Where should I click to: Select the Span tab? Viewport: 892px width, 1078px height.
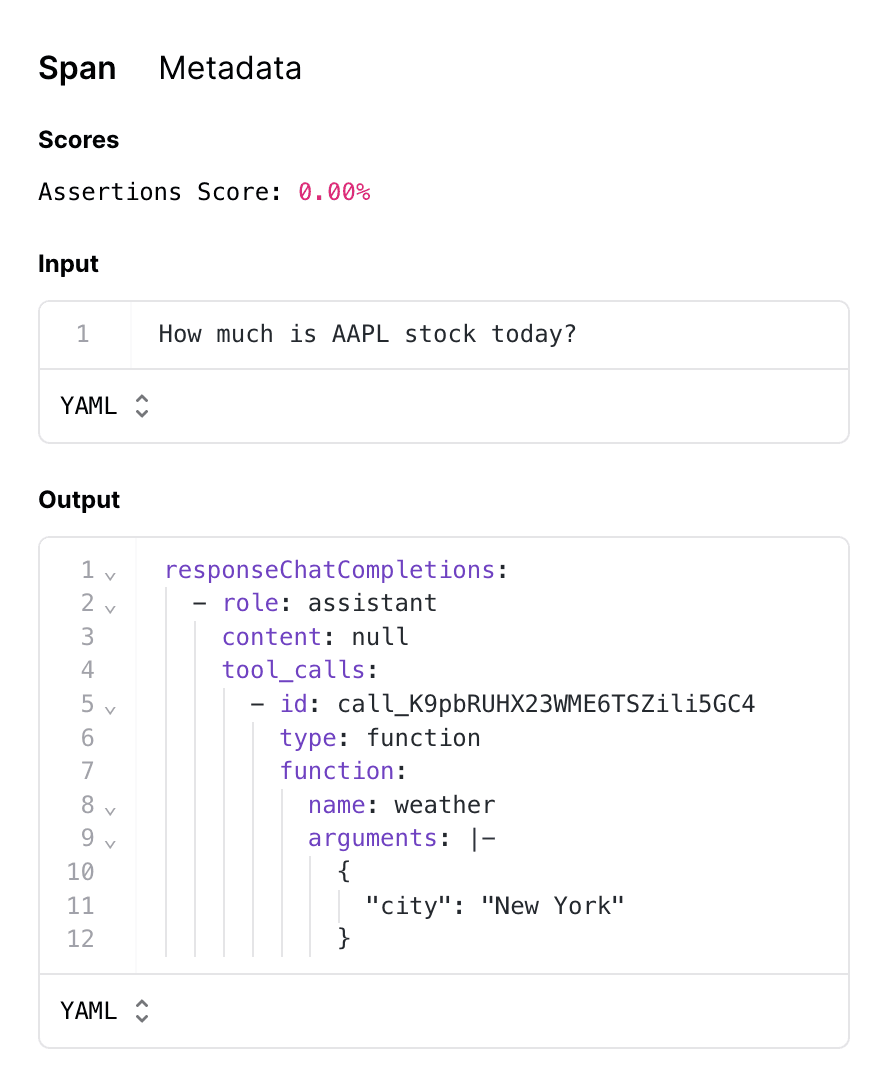click(77, 68)
